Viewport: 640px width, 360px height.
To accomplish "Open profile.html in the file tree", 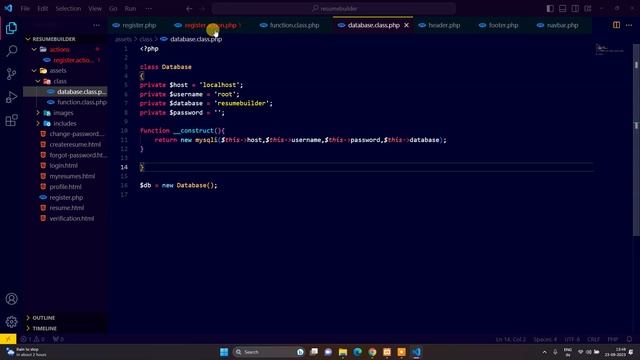I will 65,187.
